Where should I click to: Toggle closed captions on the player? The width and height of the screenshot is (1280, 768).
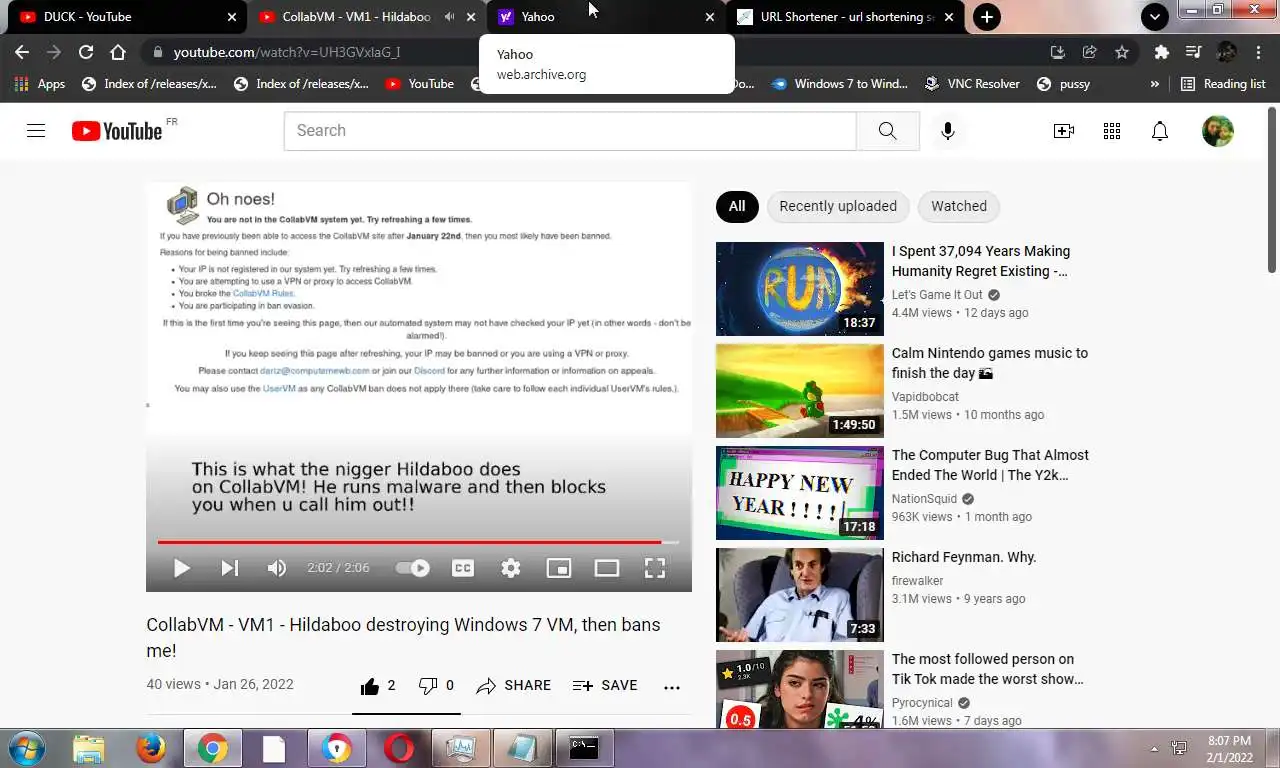[x=463, y=568]
